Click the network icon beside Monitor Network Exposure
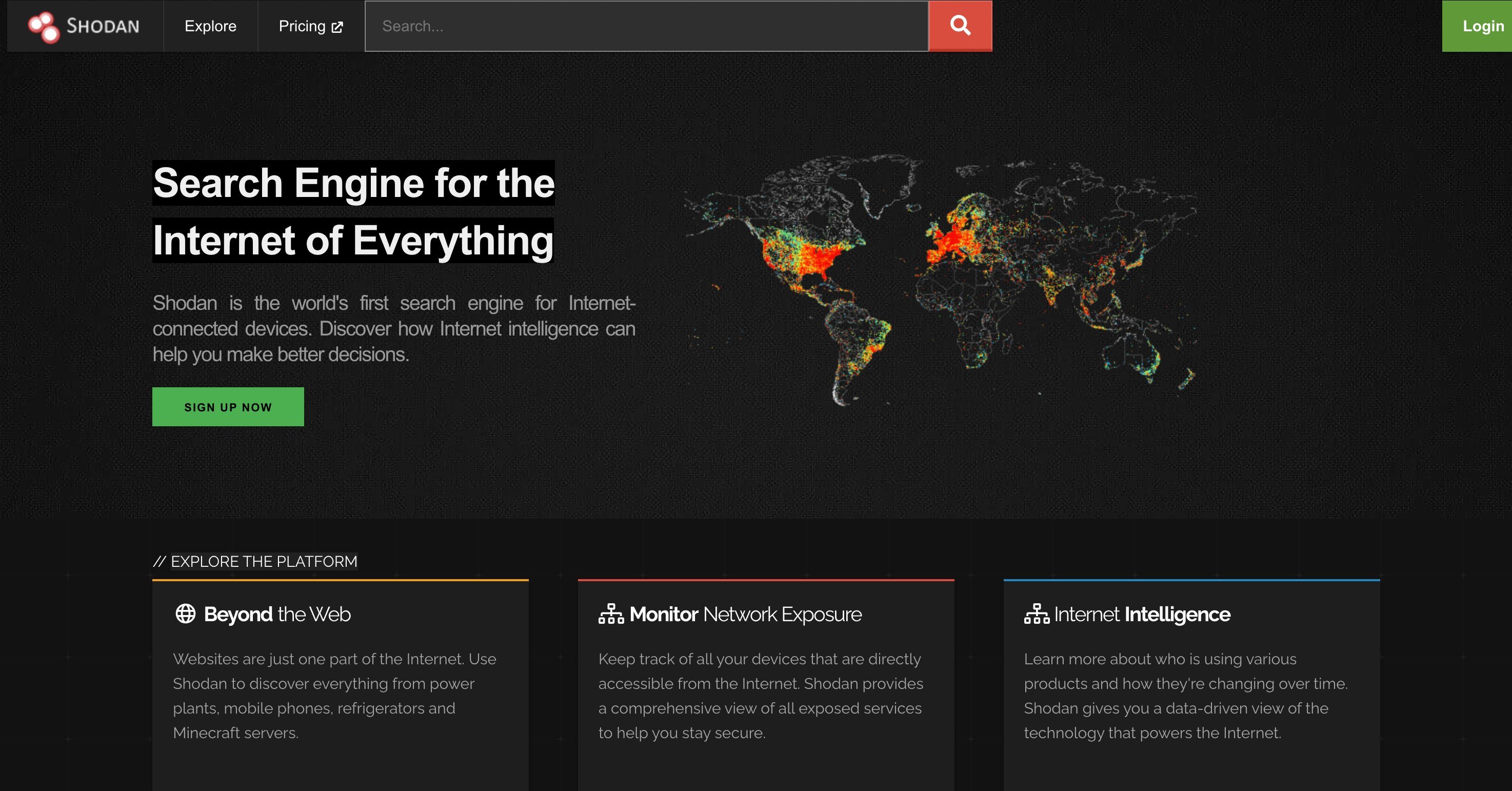The image size is (1512, 791). coord(611,614)
